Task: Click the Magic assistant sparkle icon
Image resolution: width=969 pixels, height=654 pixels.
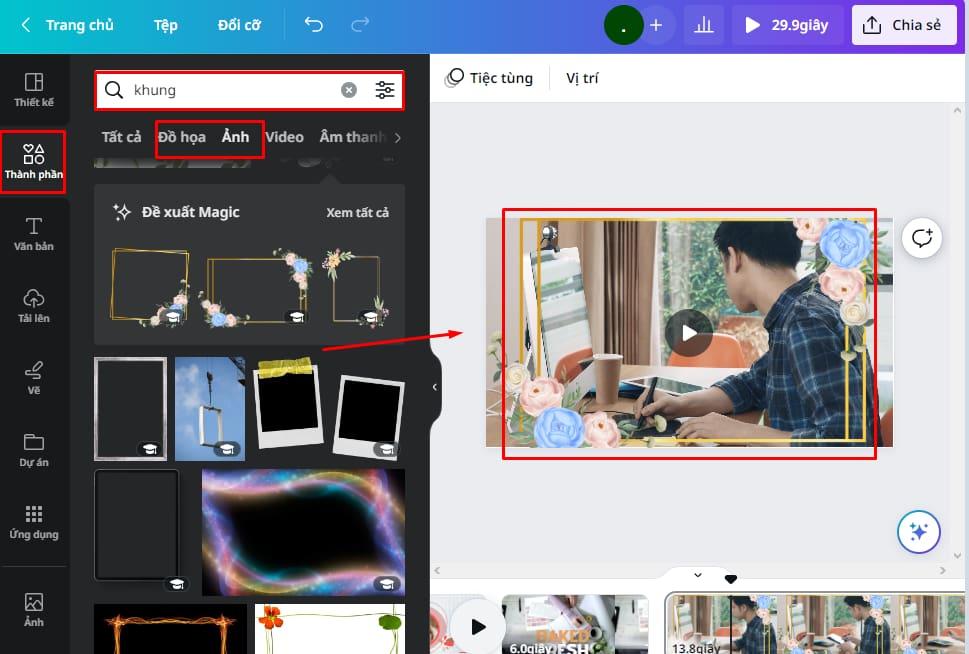Action: click(x=918, y=531)
